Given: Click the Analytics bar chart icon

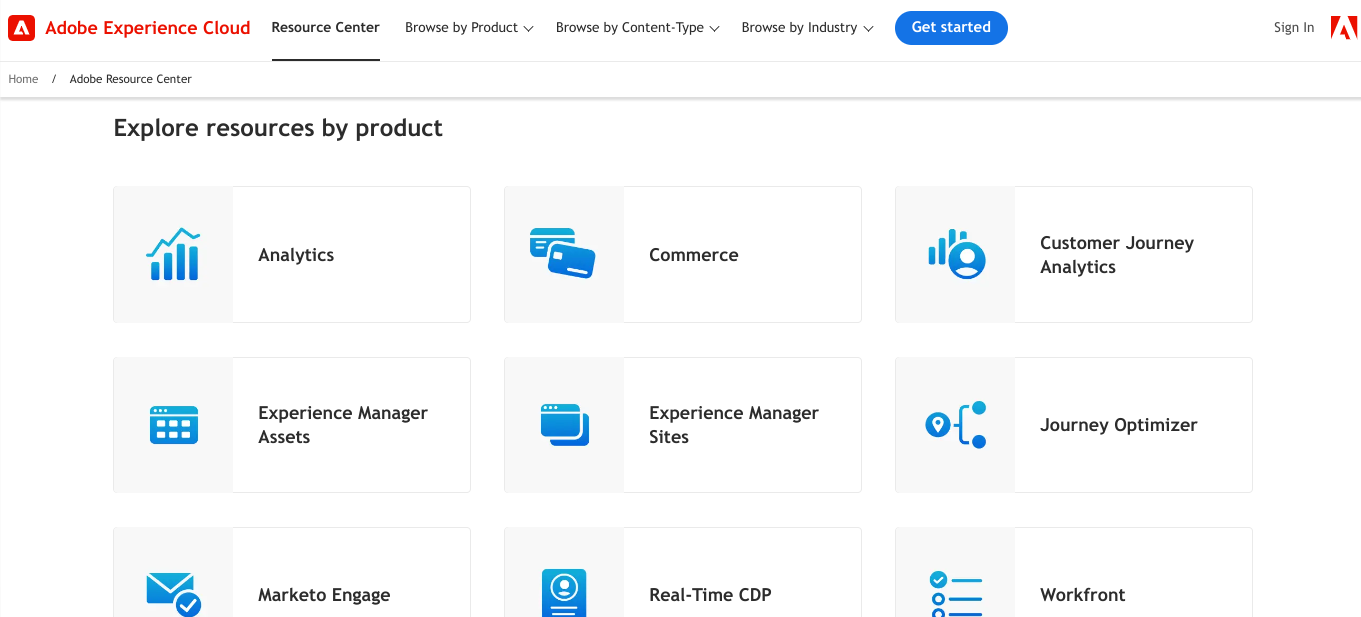Looking at the screenshot, I should [x=173, y=254].
